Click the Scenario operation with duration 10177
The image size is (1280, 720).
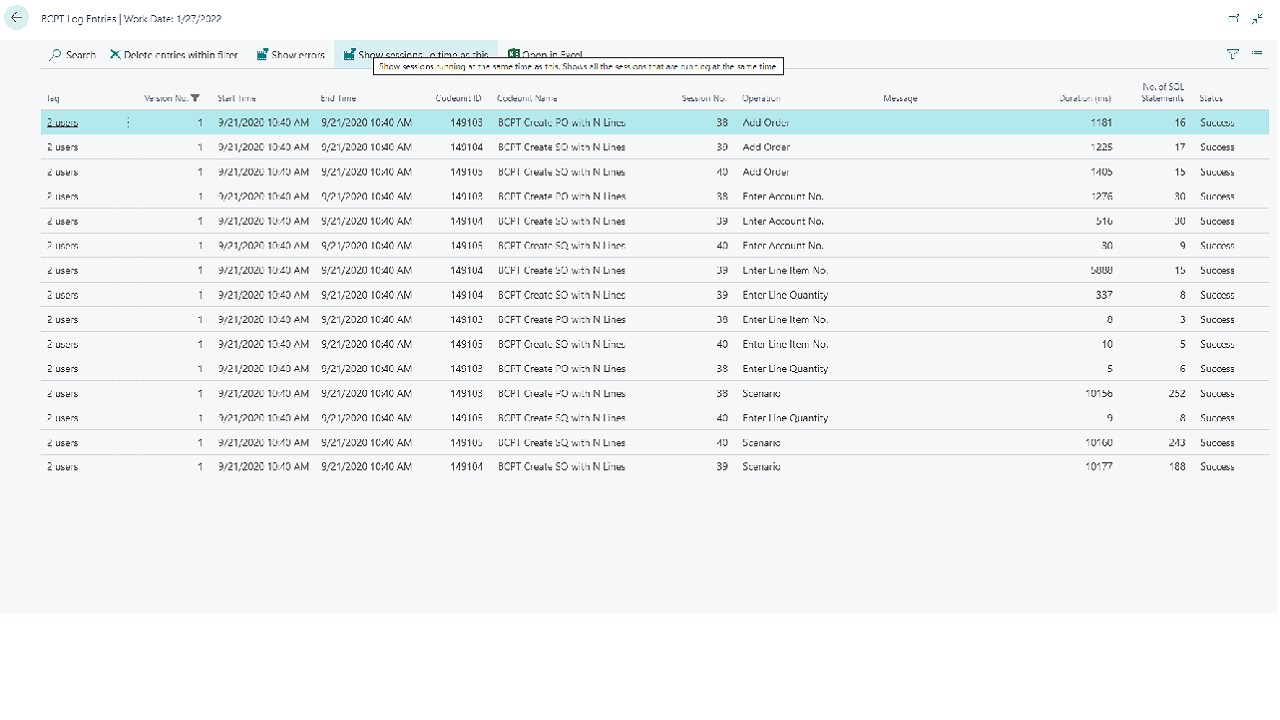761,467
